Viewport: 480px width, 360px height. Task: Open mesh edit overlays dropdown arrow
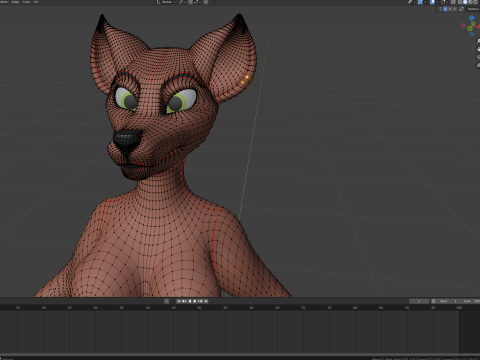(x=447, y=2)
